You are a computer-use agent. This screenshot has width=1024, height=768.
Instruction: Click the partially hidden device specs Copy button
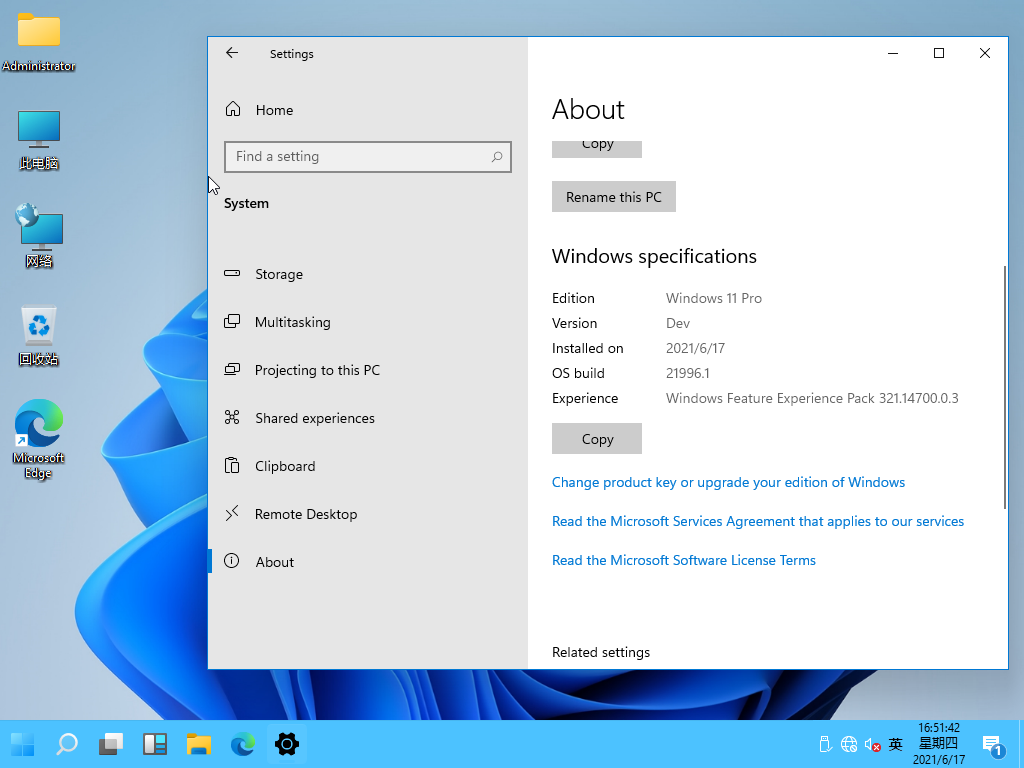coord(597,149)
